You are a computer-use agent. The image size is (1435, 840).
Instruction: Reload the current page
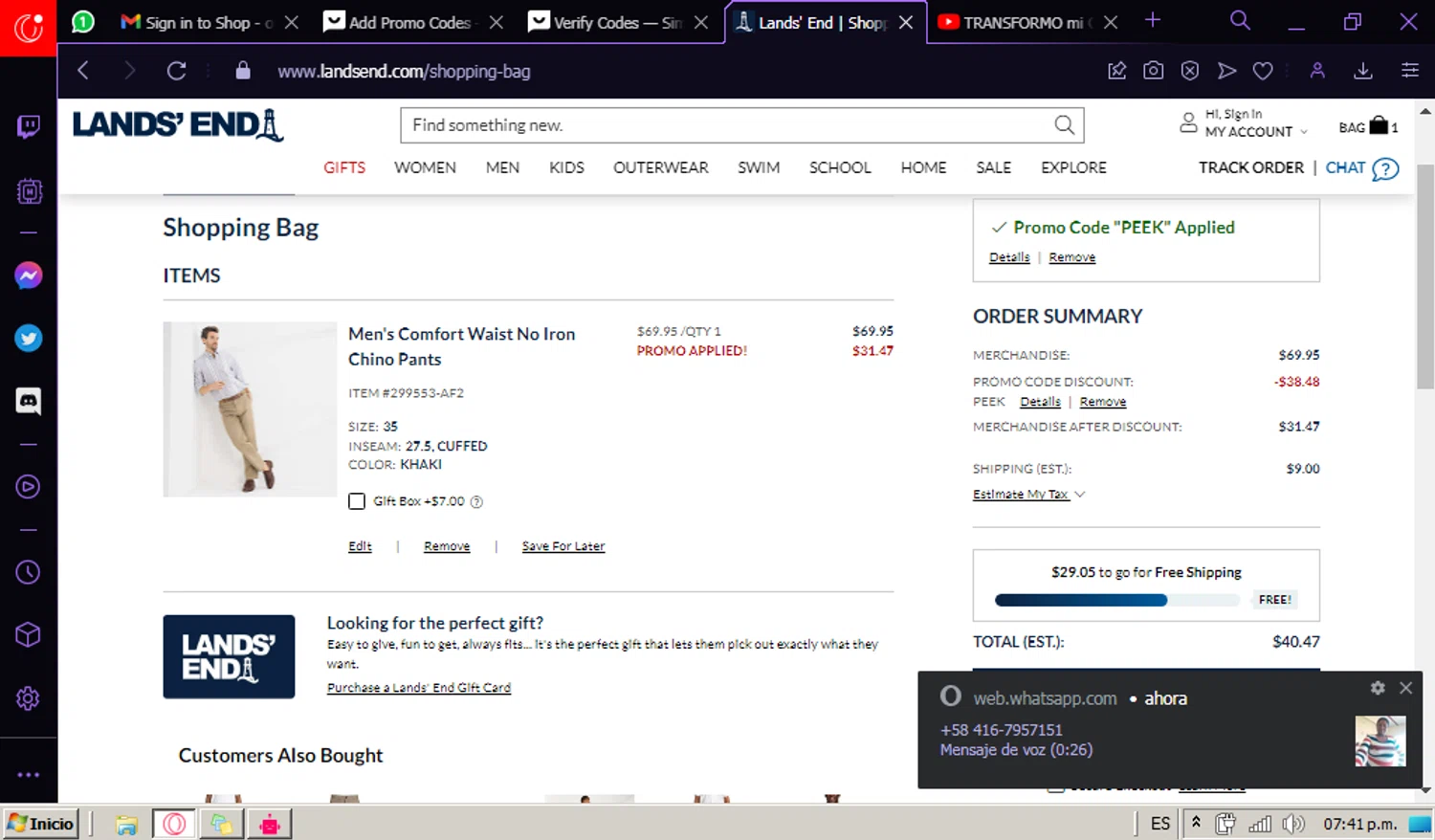point(176,71)
